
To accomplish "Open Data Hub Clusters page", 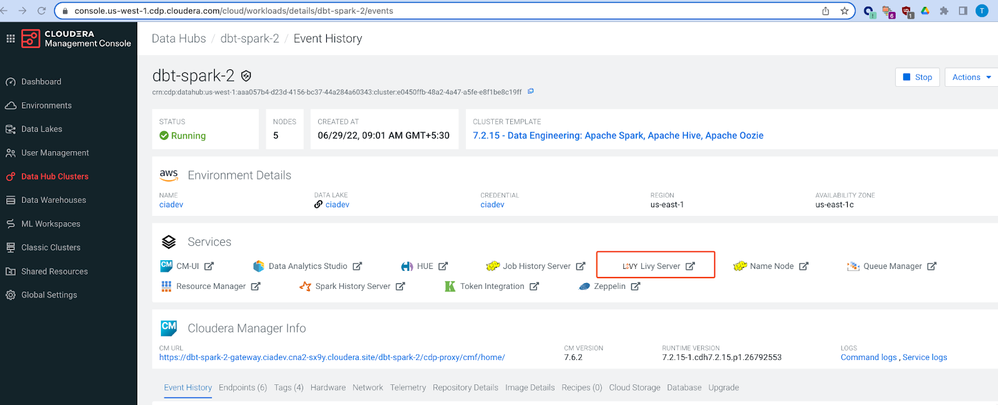I will (55, 176).
